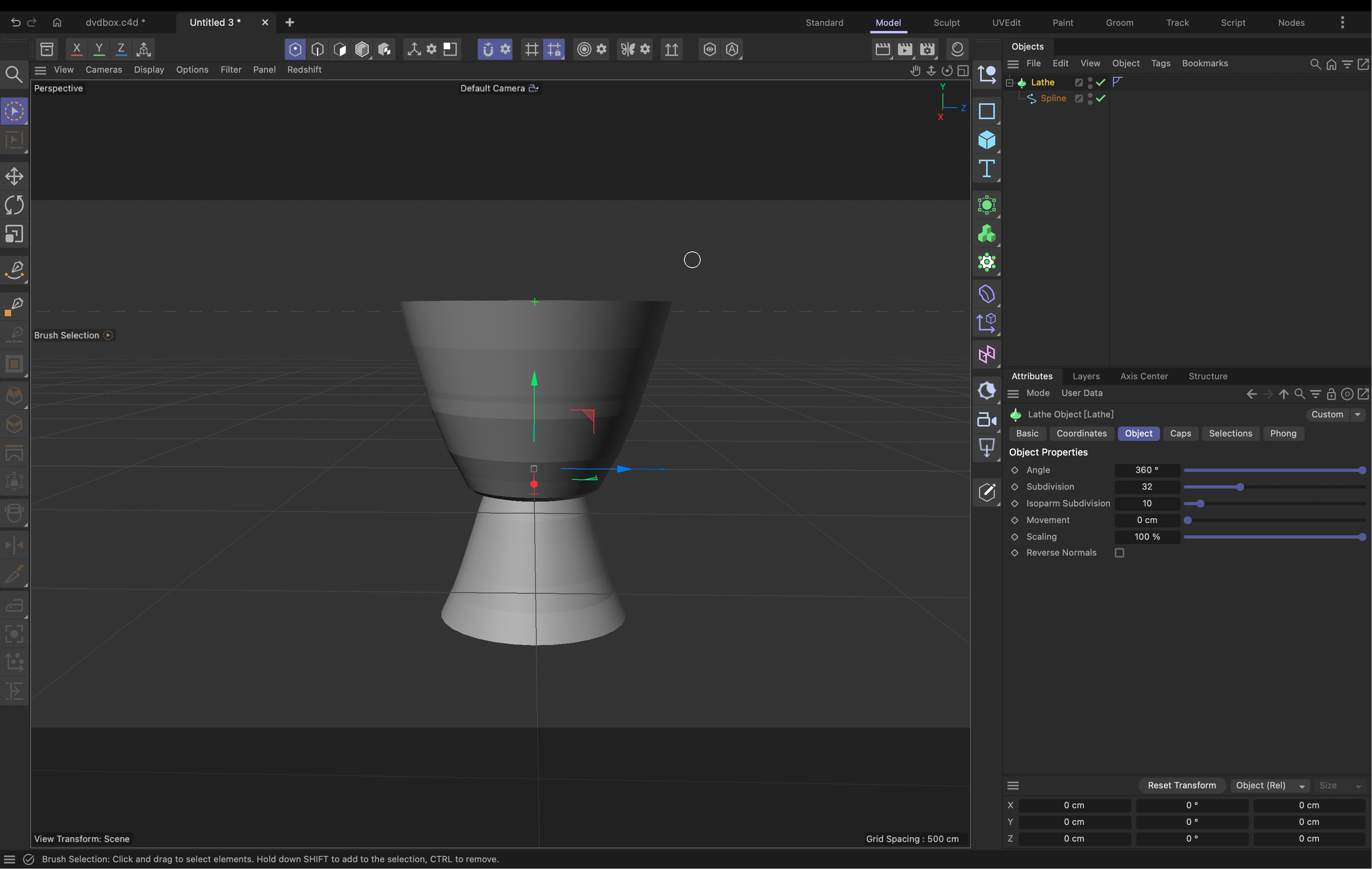
Task: Activate the Brush Selection tool
Action: 13,110
